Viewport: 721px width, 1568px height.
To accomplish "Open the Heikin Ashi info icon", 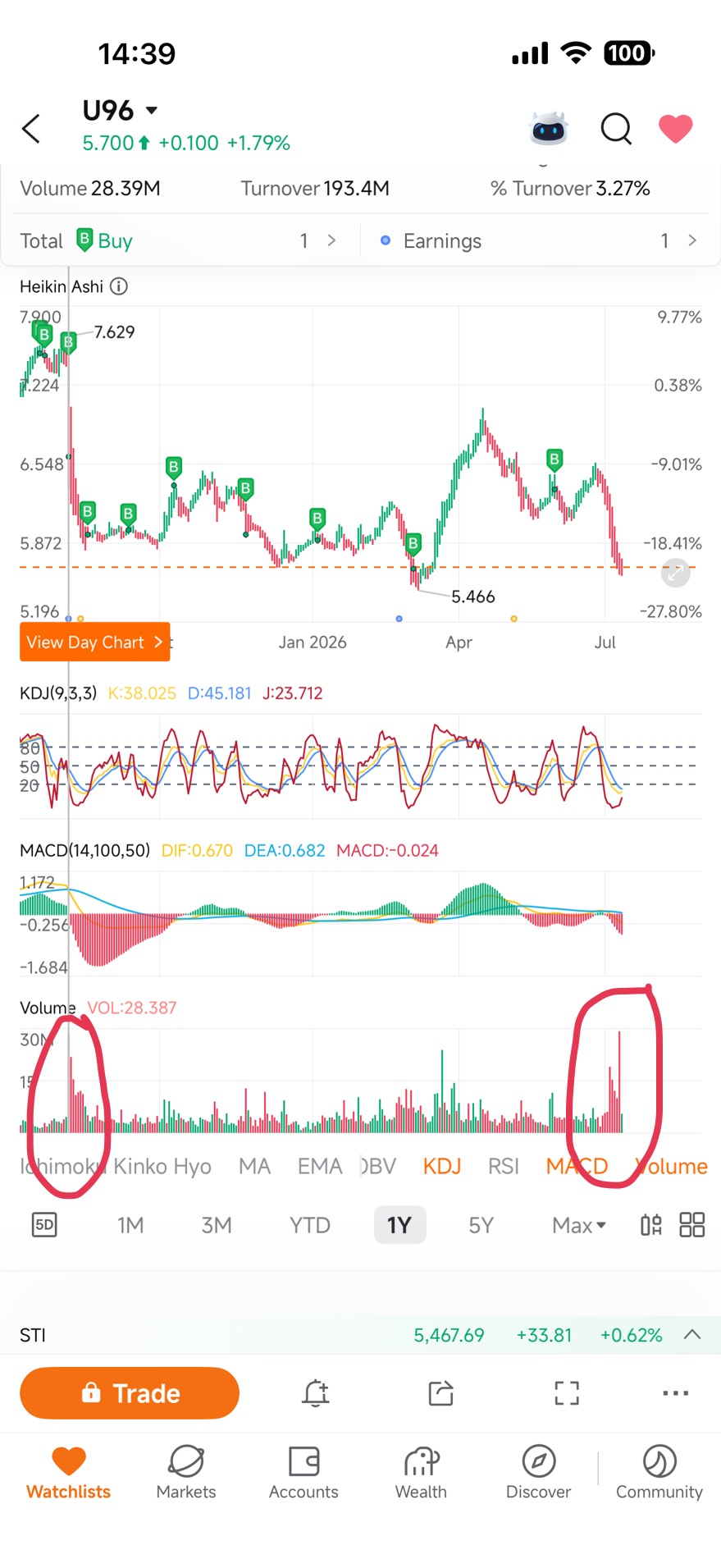I will click(x=119, y=286).
